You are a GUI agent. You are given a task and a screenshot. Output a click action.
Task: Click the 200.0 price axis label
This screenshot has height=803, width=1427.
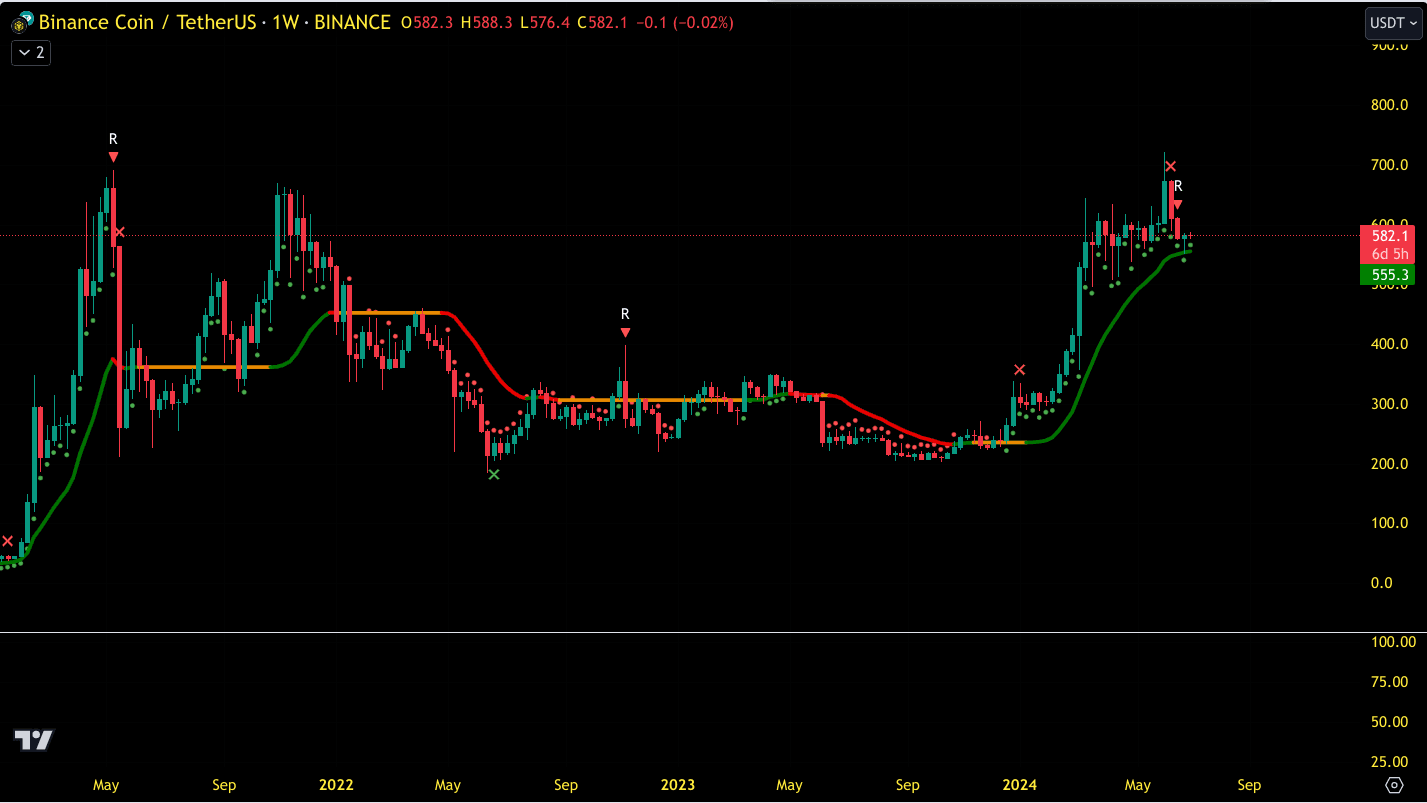point(1390,464)
